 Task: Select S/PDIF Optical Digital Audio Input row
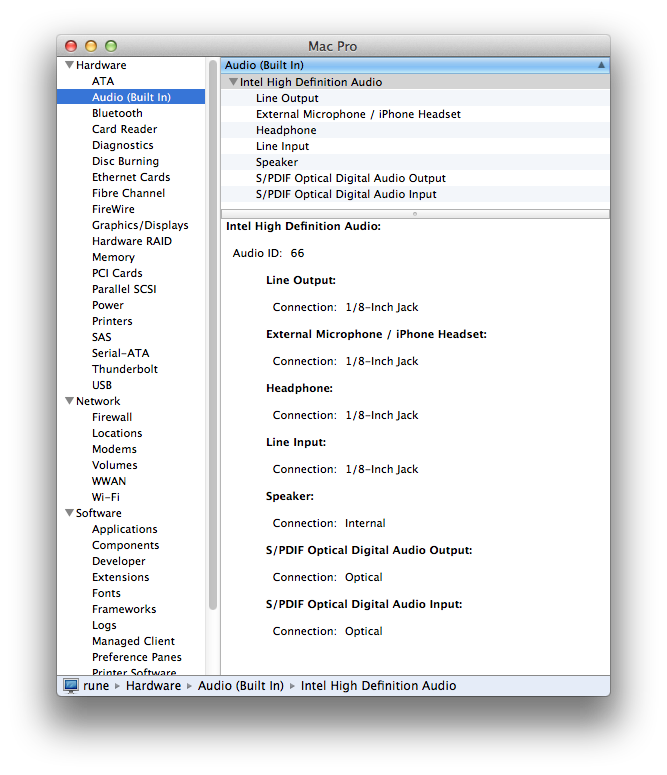tap(346, 195)
